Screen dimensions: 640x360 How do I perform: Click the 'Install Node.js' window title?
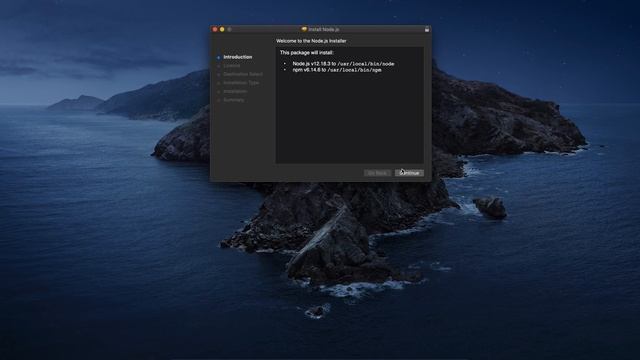coord(323,29)
